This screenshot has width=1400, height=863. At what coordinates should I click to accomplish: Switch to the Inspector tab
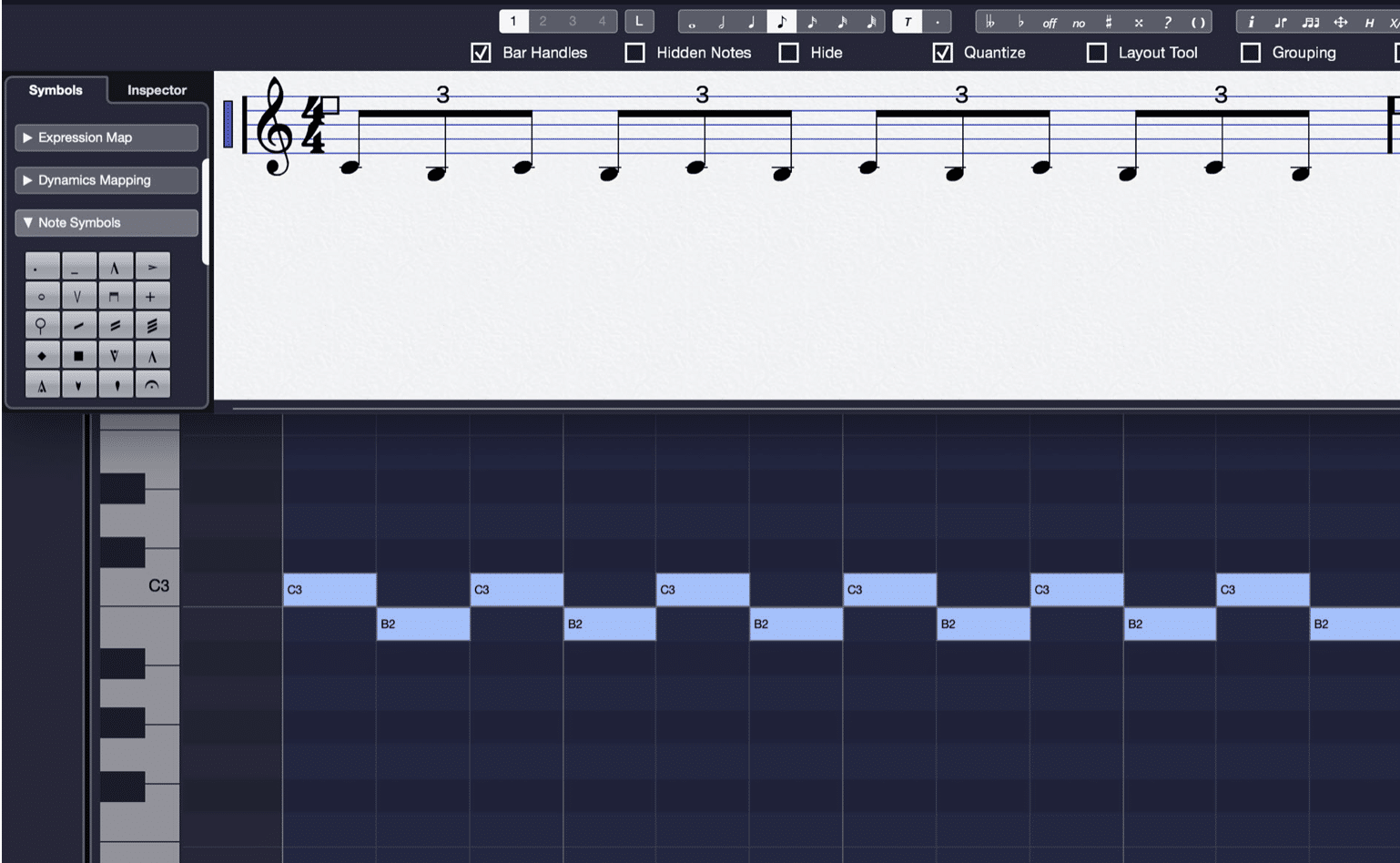click(x=157, y=90)
